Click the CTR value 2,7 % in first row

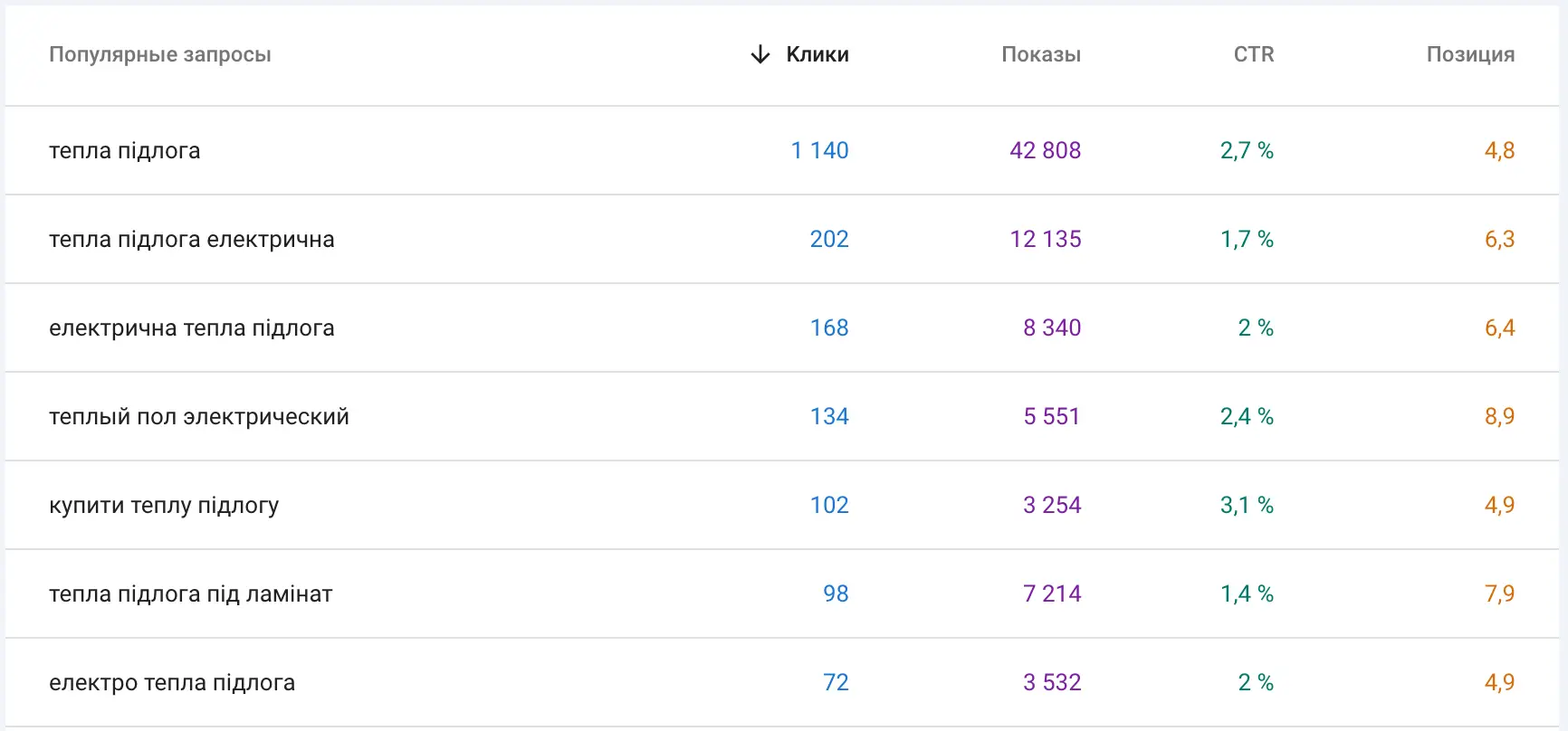1247,150
